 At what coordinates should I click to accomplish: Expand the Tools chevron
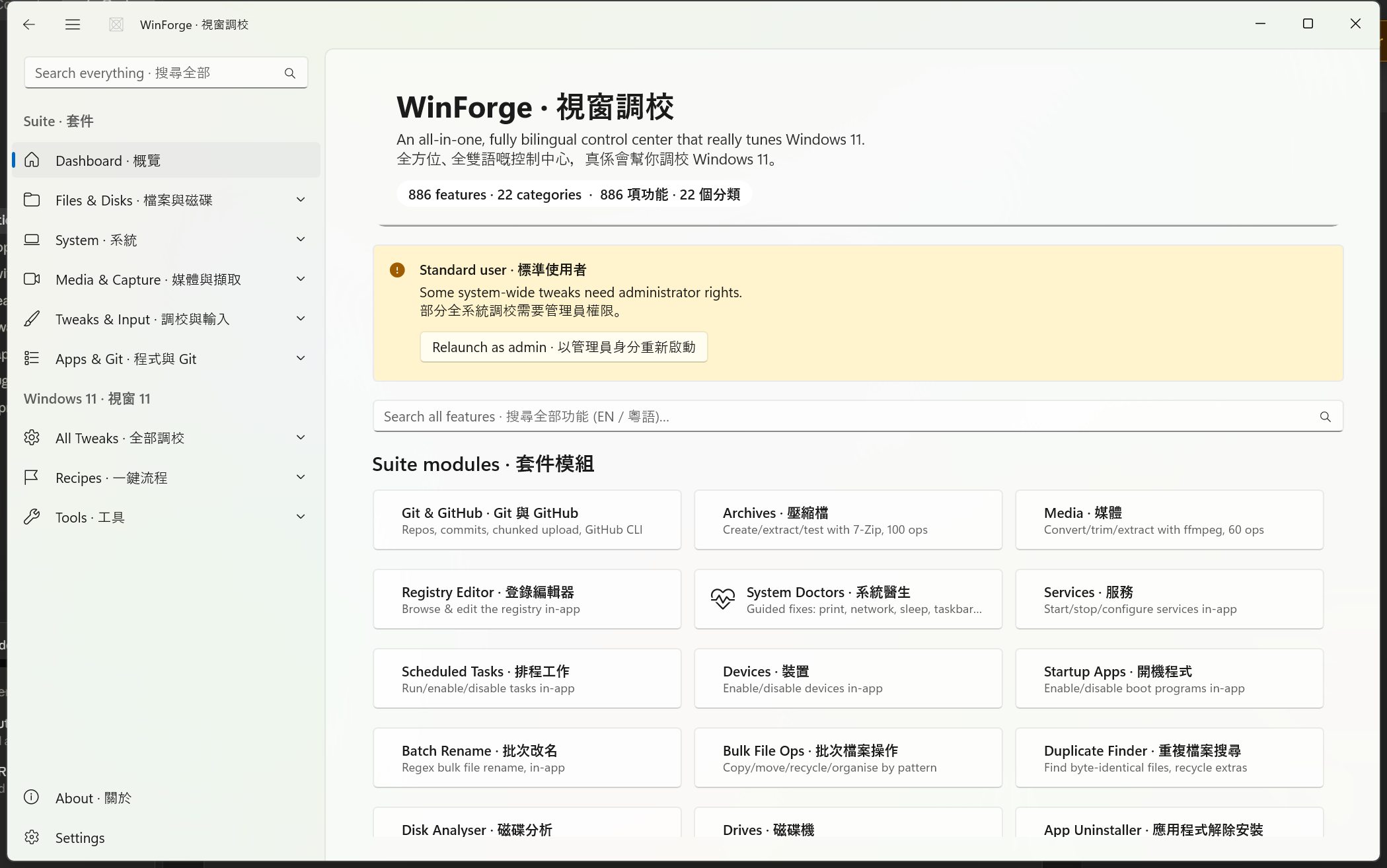(301, 517)
